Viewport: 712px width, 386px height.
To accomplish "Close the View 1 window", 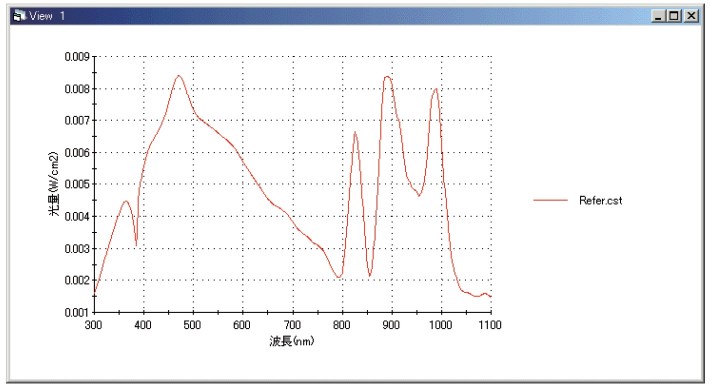I will point(691,16).
